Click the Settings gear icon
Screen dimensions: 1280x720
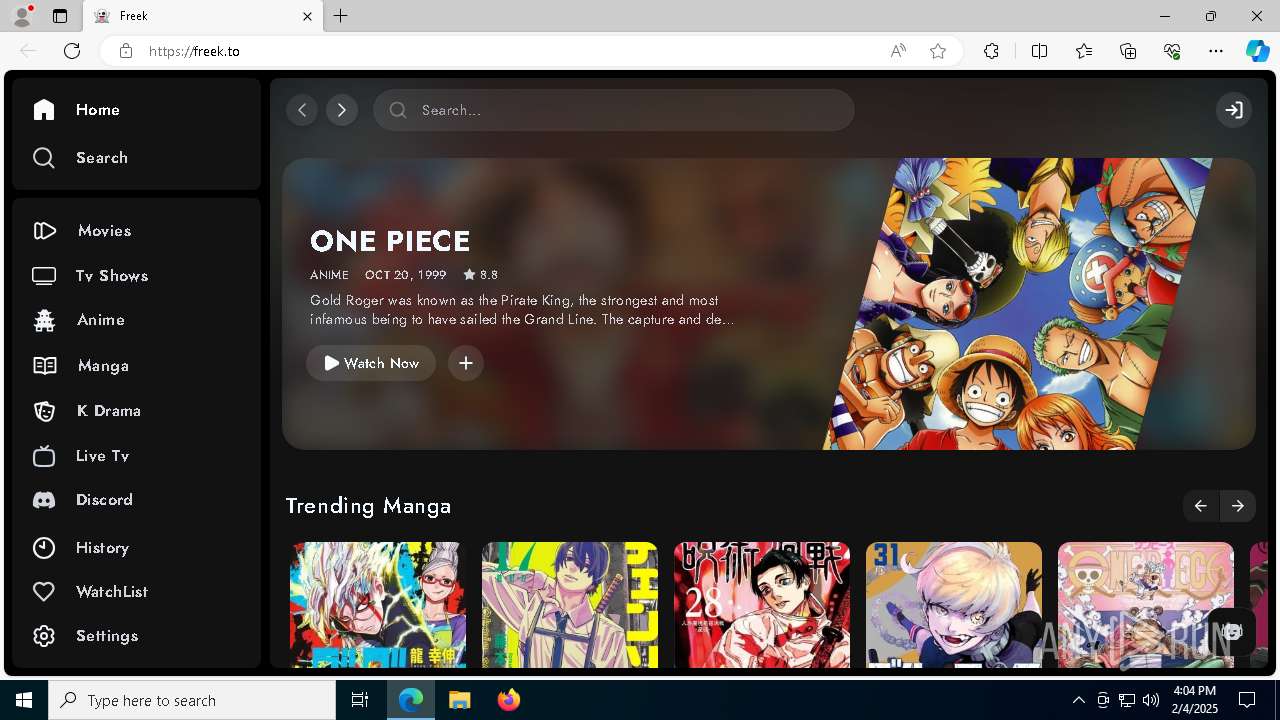point(44,636)
